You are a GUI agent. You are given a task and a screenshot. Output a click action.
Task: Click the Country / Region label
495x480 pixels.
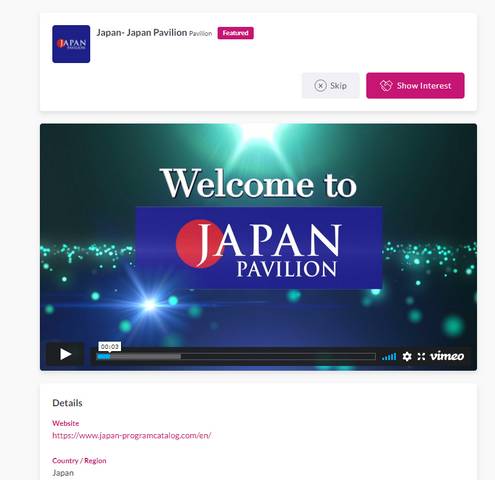click(79, 461)
